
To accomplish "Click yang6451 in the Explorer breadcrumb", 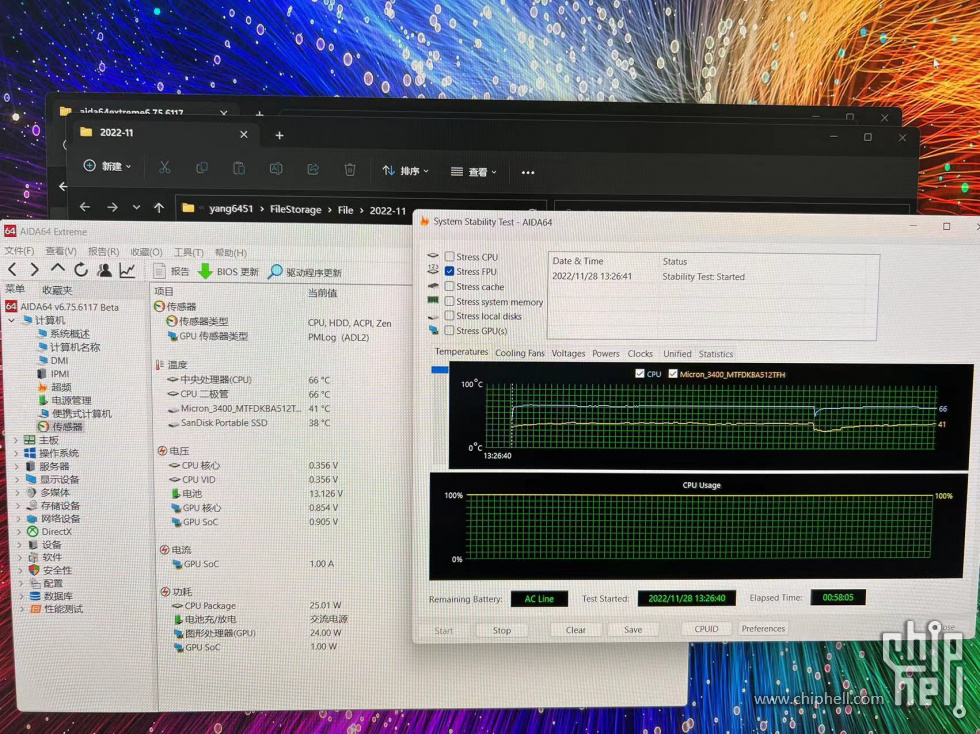I will click(x=231, y=209).
